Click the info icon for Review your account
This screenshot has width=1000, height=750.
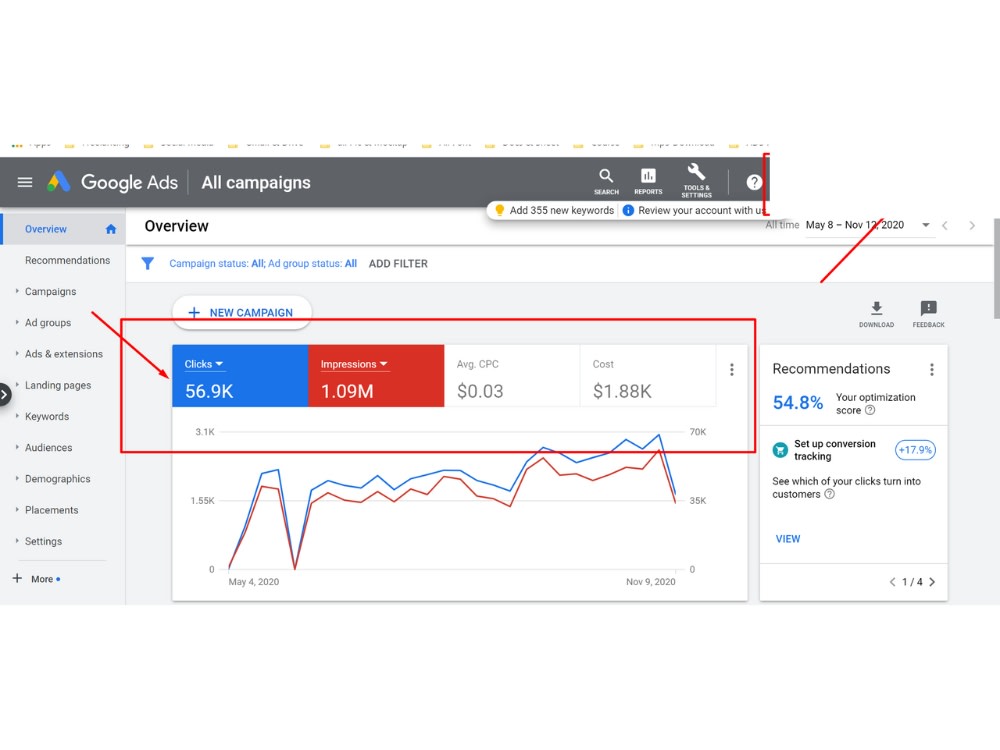click(x=628, y=210)
